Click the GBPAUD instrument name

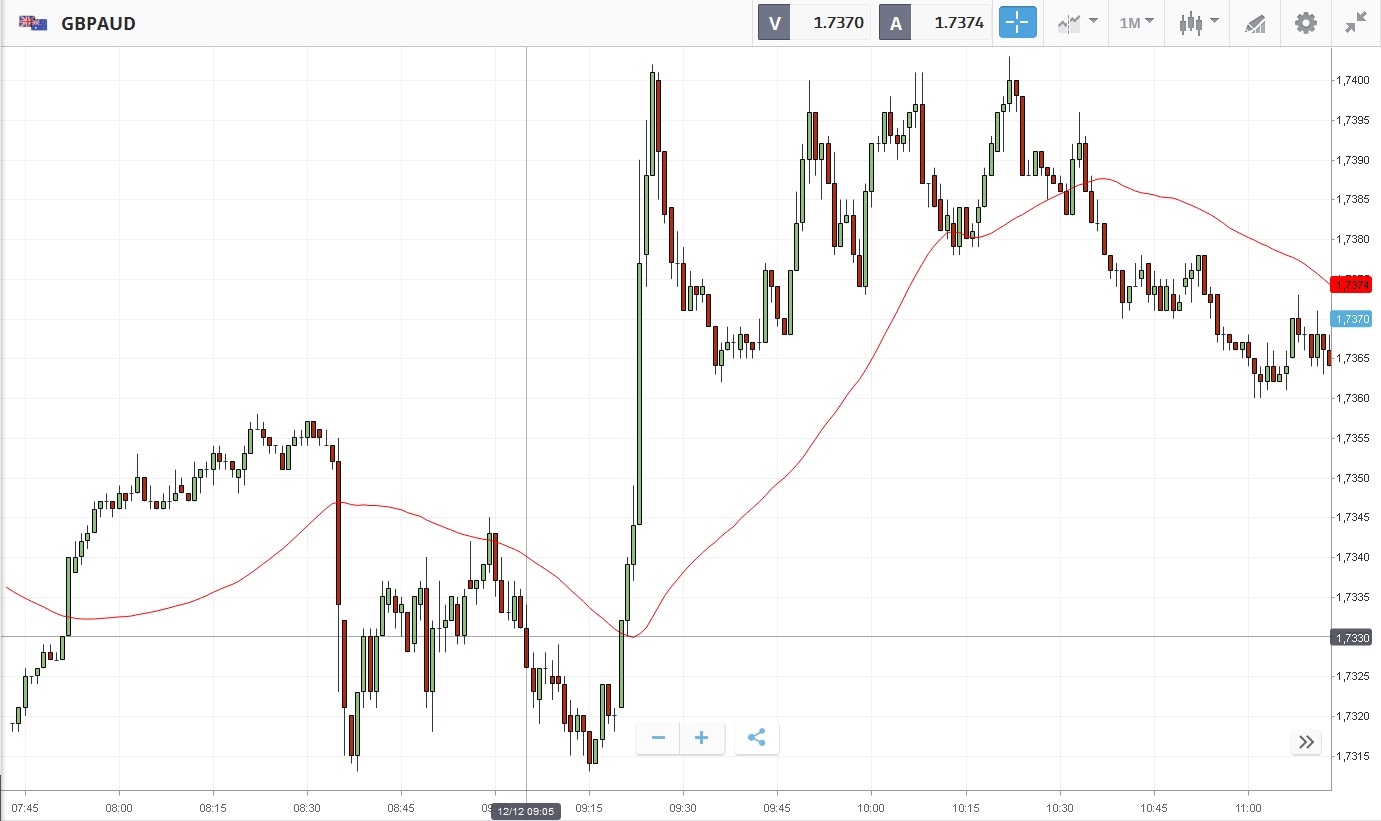(98, 23)
